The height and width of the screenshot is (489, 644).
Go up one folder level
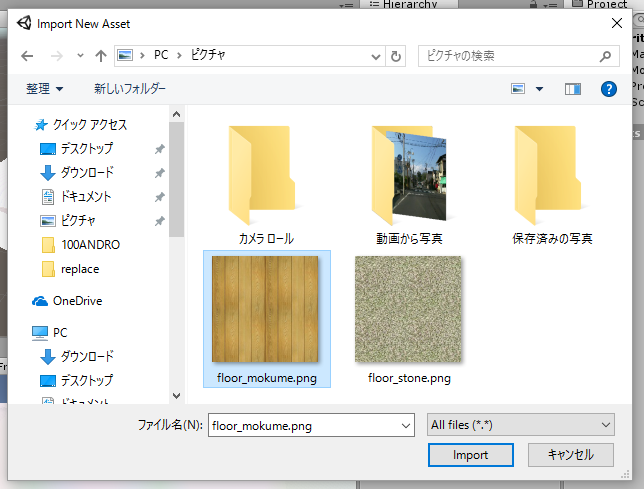pyautogui.click(x=101, y=56)
